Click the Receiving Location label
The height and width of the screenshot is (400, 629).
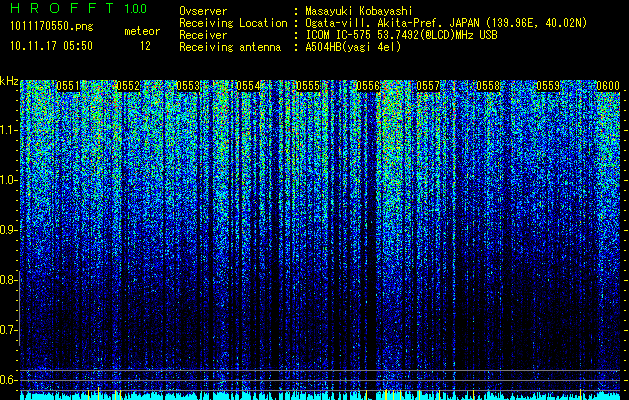point(233,23)
